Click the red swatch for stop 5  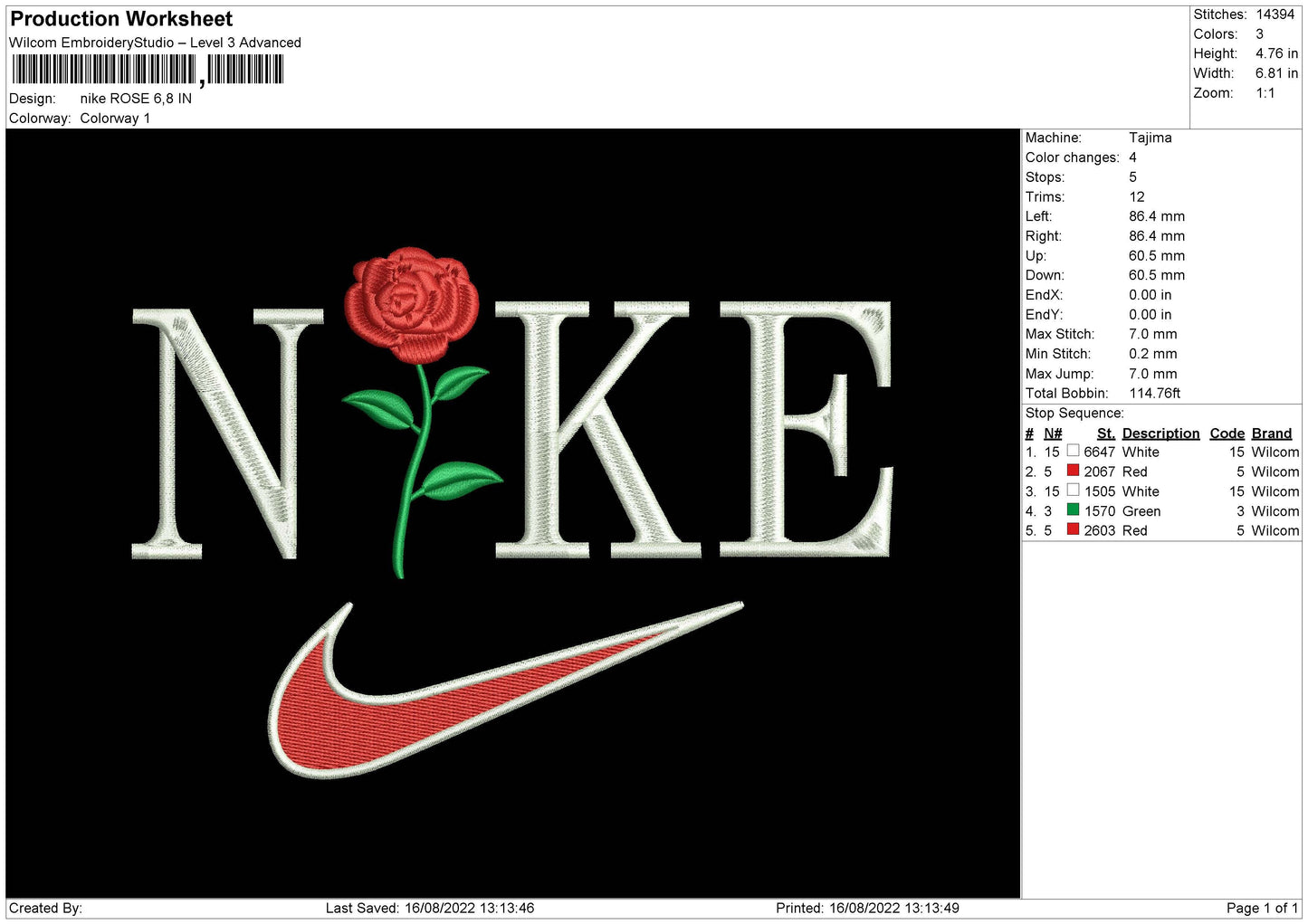pyautogui.click(x=1073, y=529)
